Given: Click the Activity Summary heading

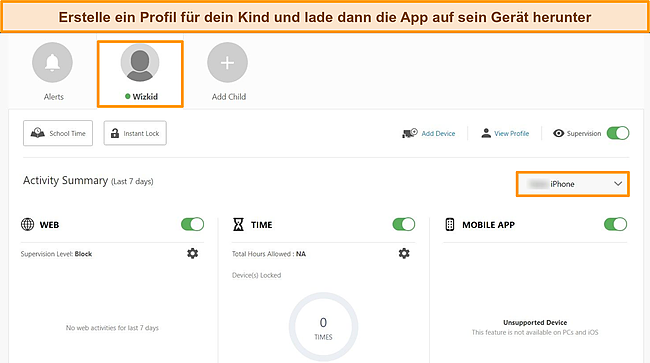Looking at the screenshot, I should point(65,181).
